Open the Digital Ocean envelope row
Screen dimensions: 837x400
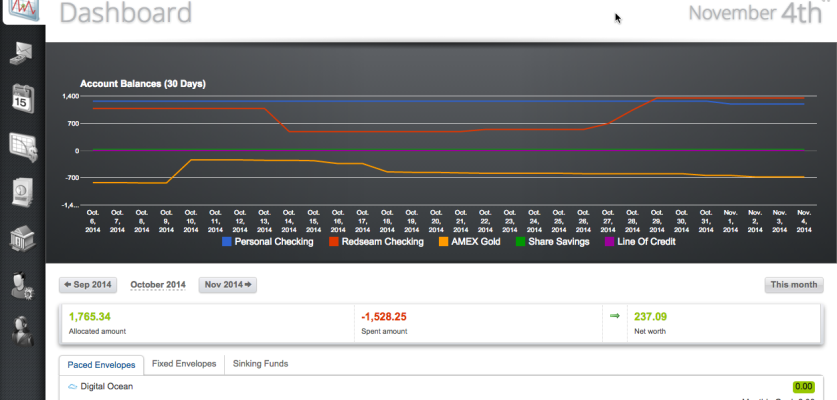441,387
